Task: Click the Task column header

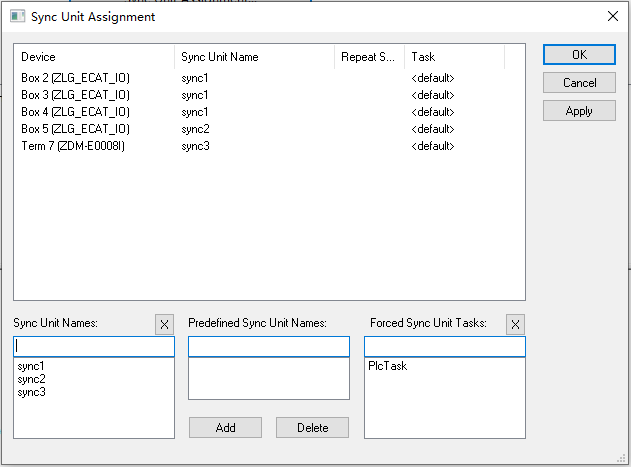Action: click(454, 57)
